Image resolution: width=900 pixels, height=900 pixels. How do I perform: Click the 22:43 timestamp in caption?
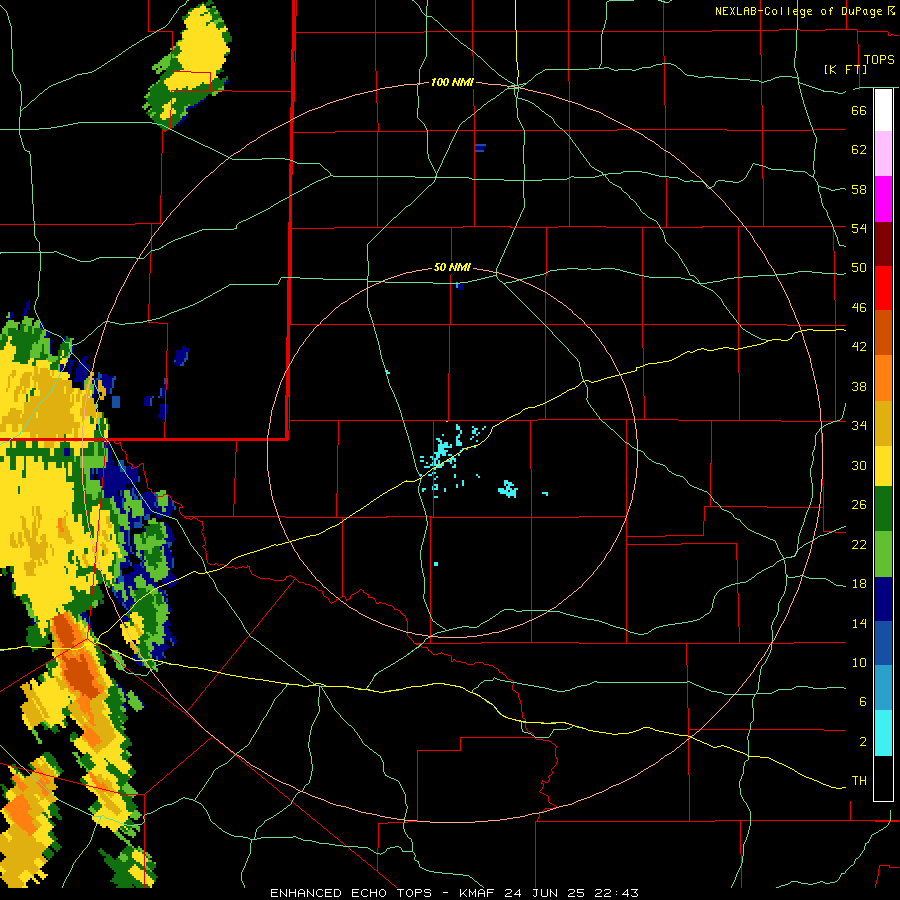pyautogui.click(x=615, y=893)
